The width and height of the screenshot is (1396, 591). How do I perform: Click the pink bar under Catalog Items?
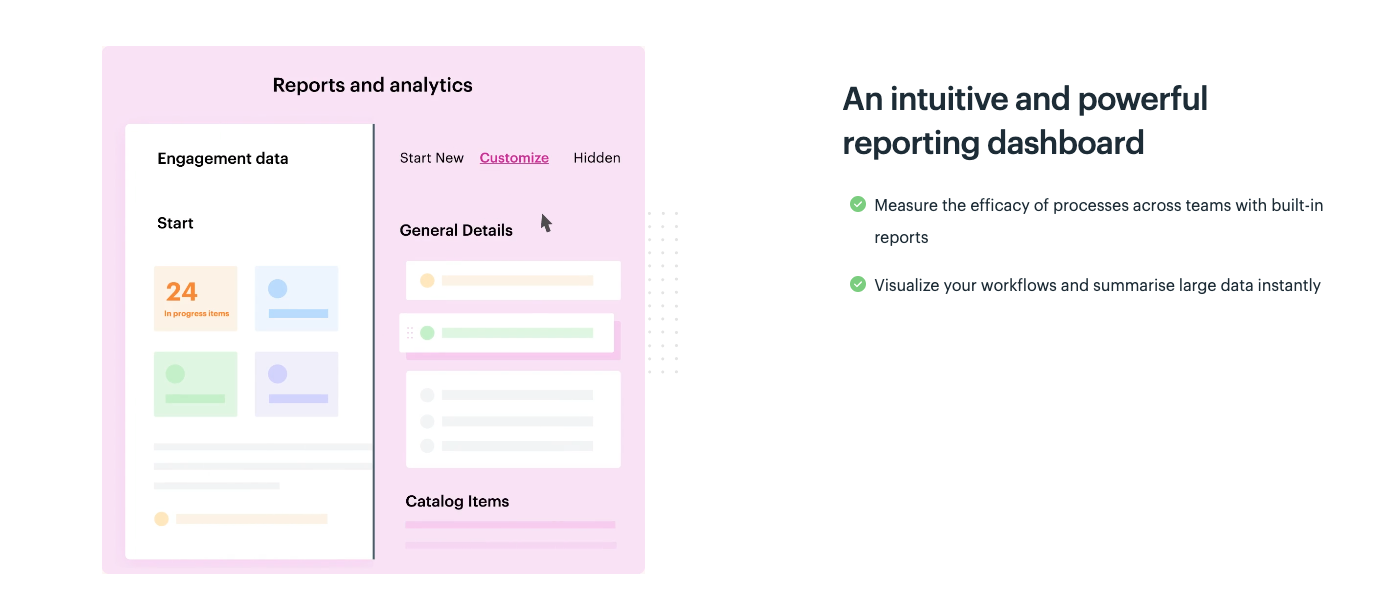tap(510, 525)
